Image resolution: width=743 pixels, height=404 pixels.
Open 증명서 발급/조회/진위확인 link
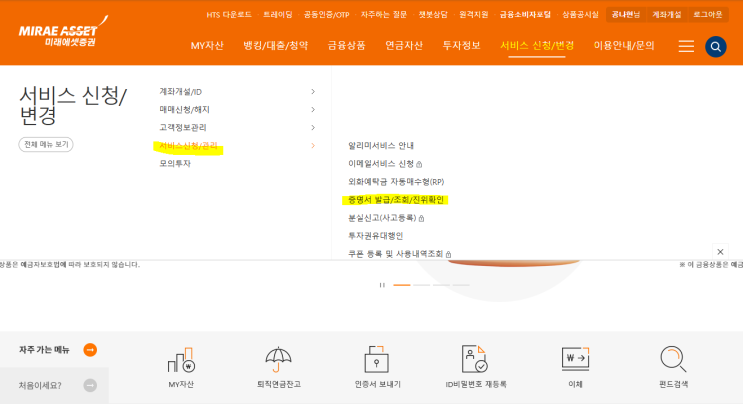pos(396,200)
